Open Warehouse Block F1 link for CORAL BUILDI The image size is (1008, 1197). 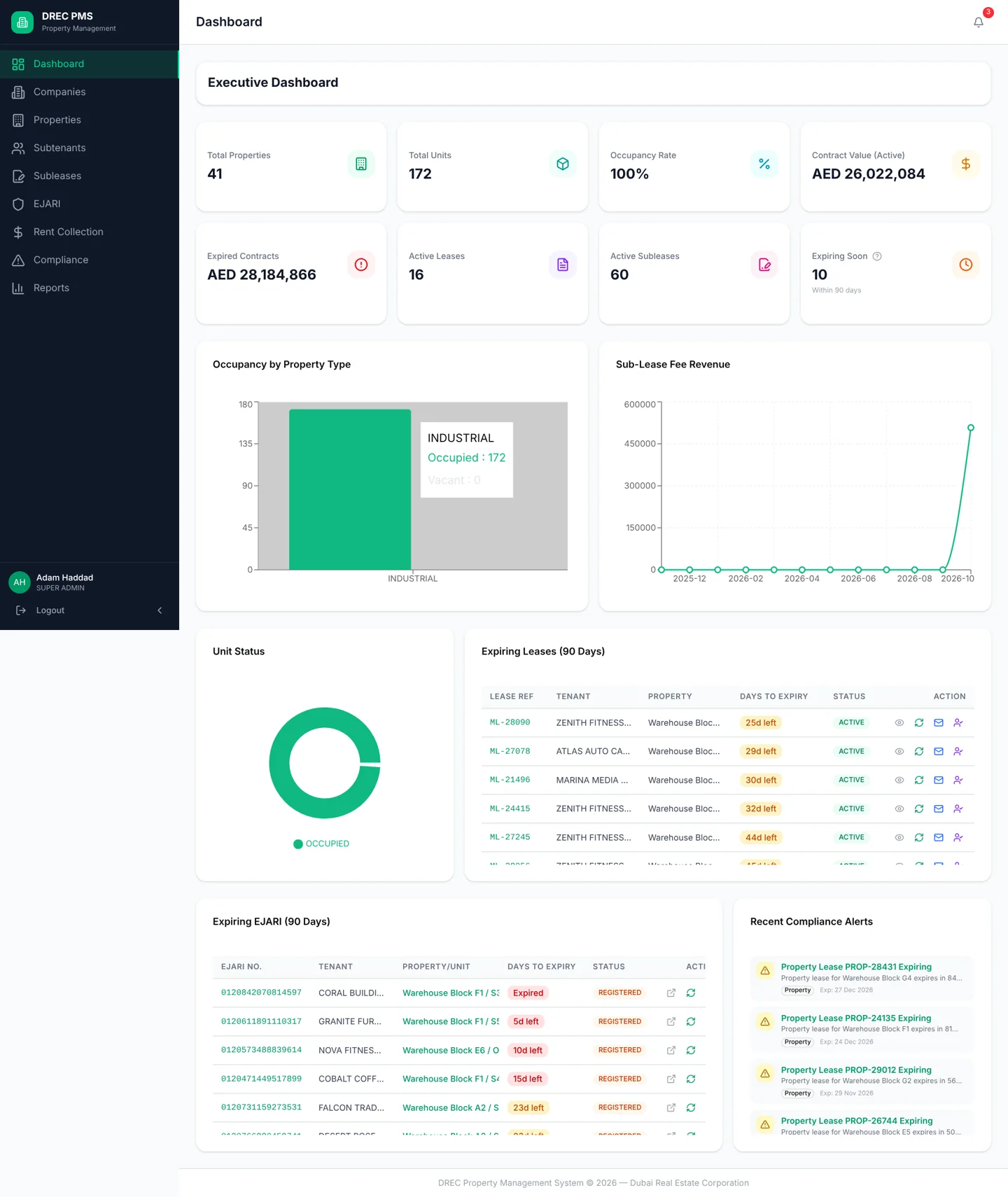(x=451, y=993)
